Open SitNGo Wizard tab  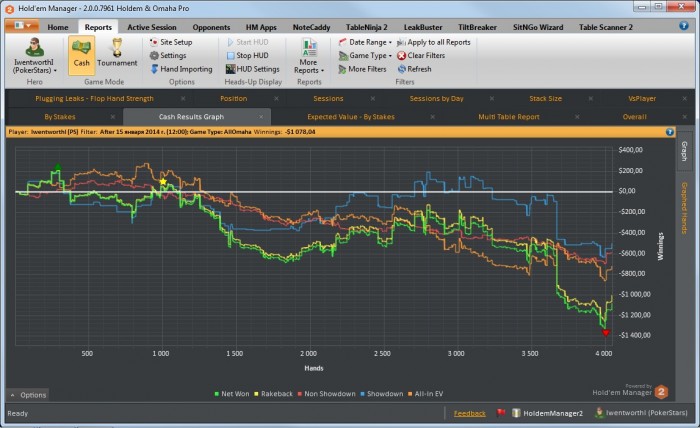point(538,27)
